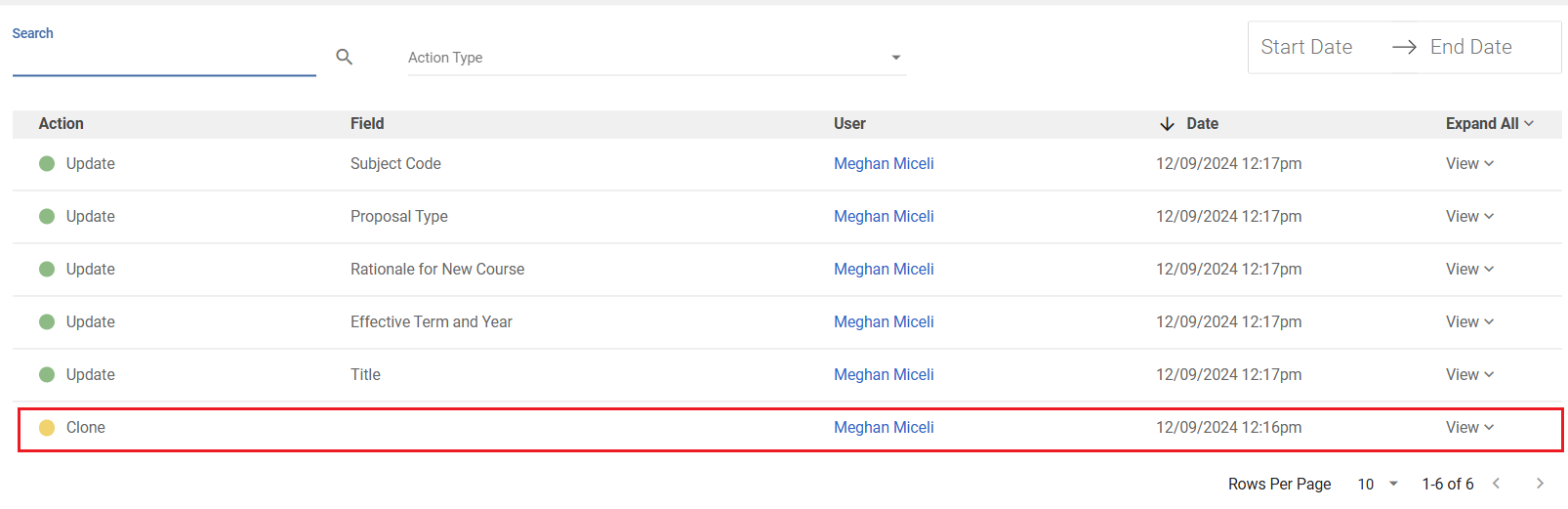Click the Proposal Type field cell
Viewport: 1568px width, 509px height.
(x=399, y=217)
